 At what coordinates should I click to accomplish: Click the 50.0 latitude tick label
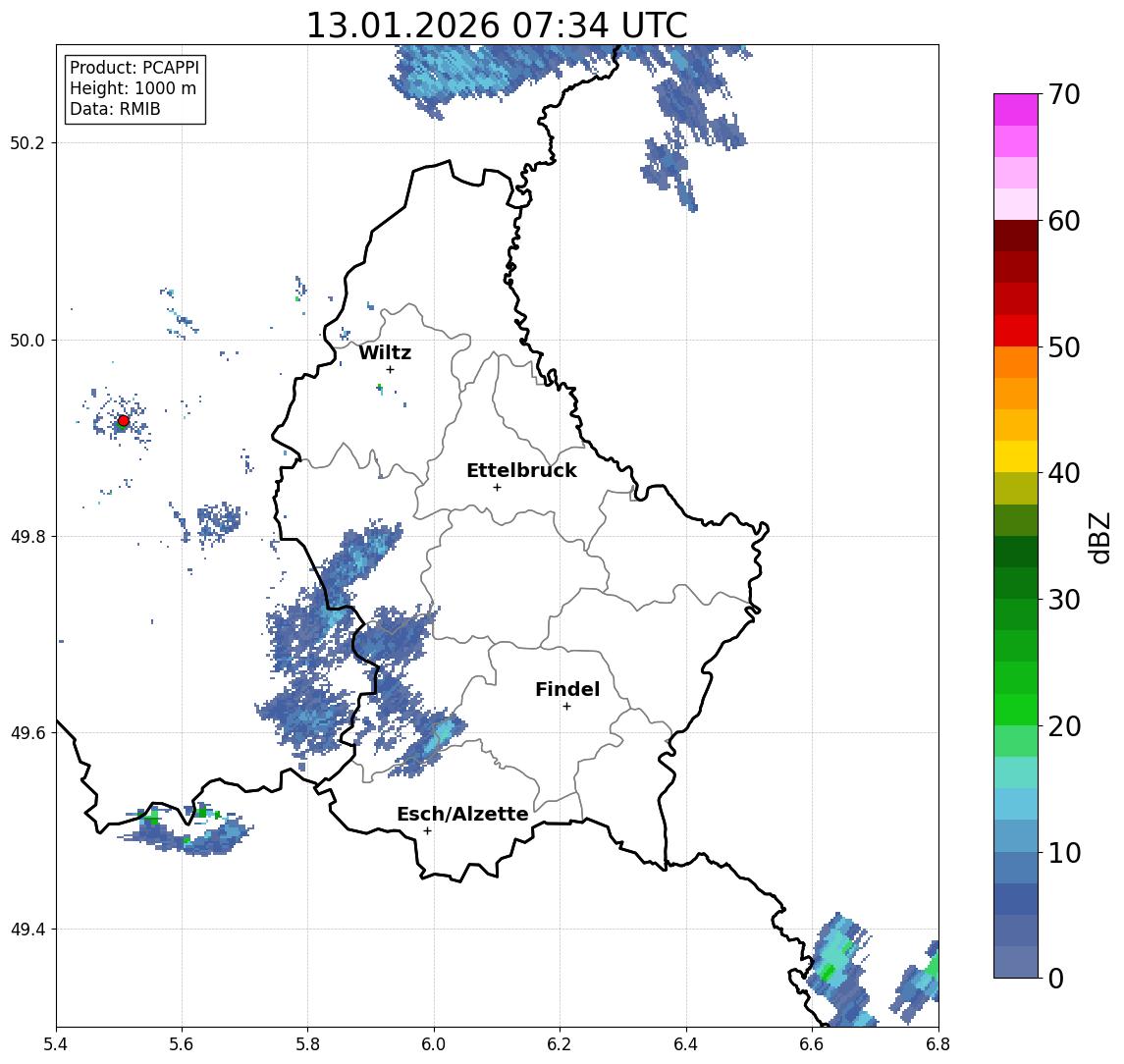click(x=27, y=340)
